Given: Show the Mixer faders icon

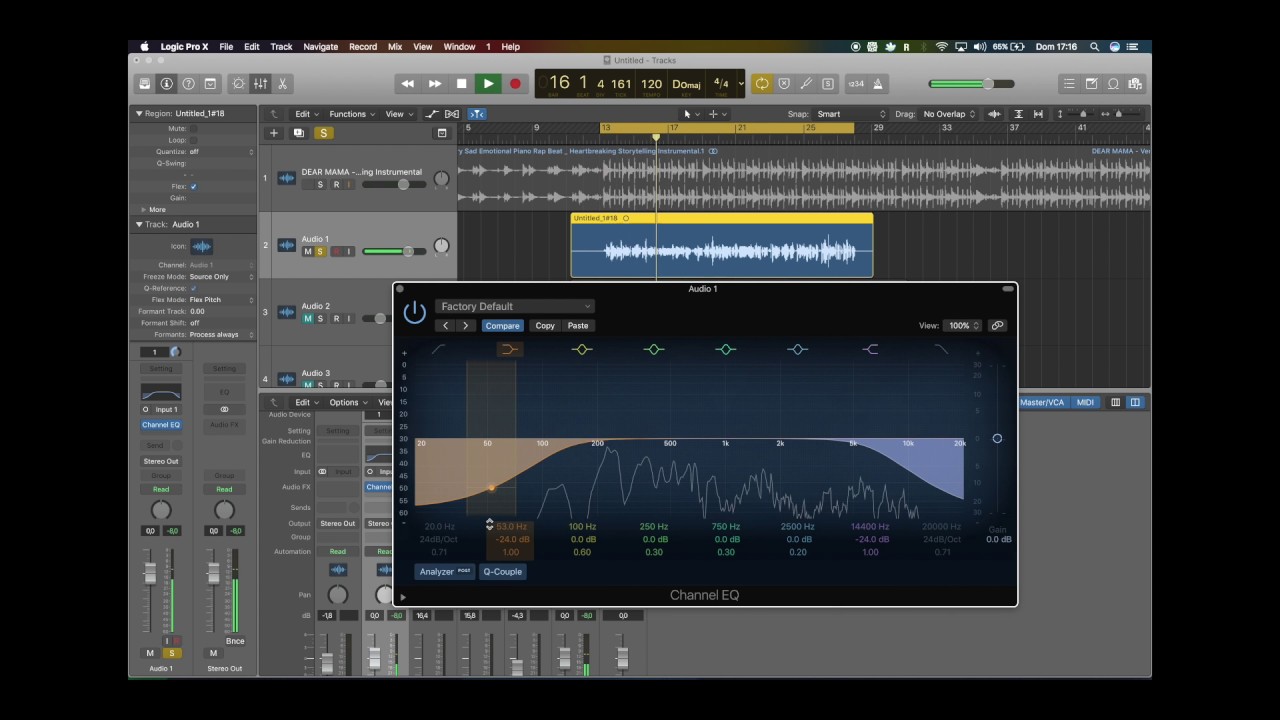Looking at the screenshot, I should pos(260,84).
